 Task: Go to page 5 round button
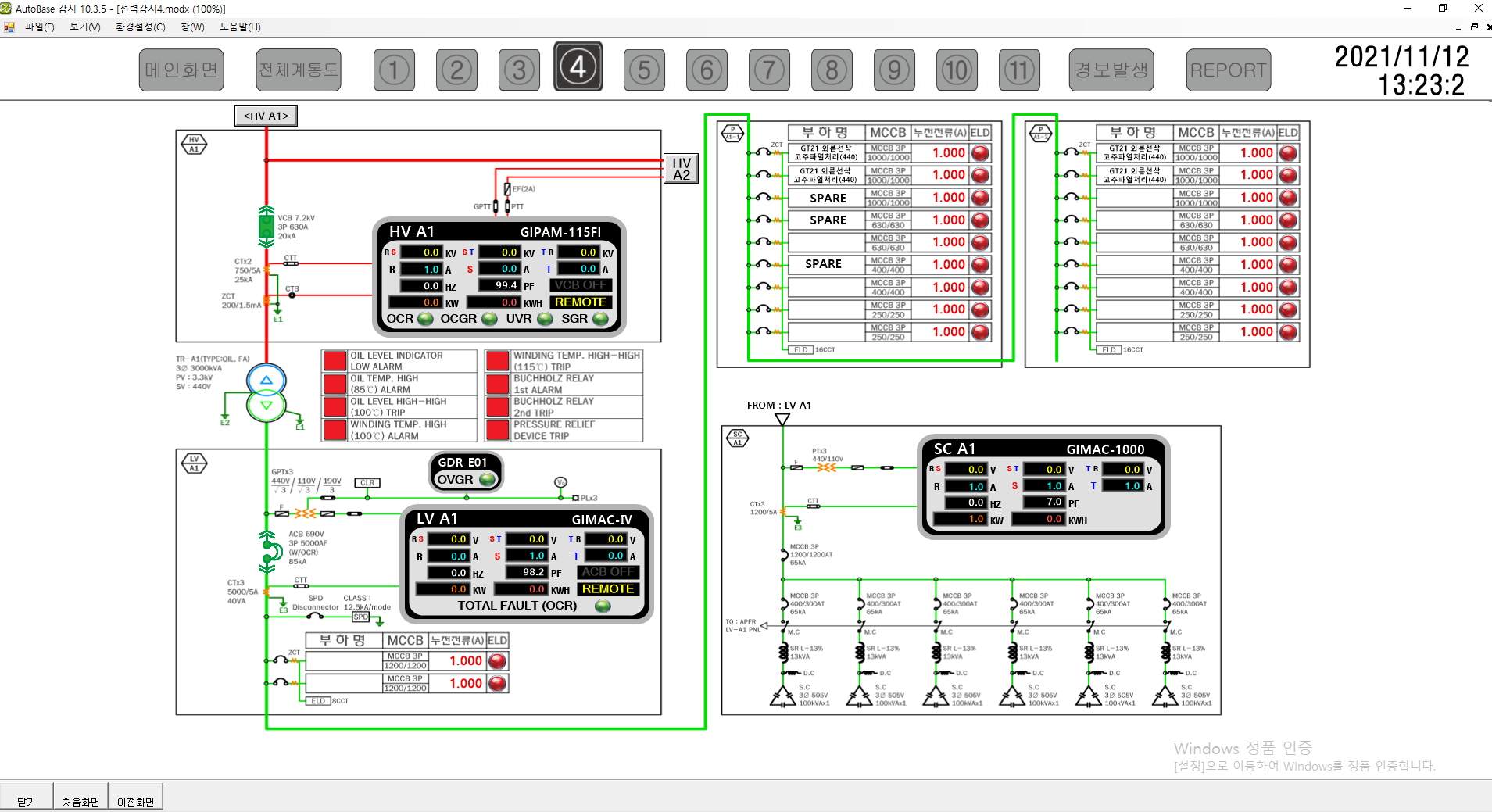[x=644, y=70]
